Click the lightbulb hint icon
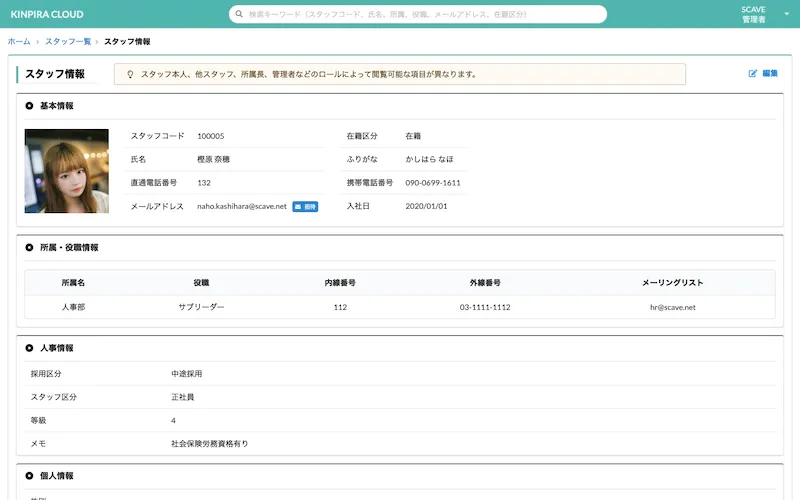 [129, 74]
